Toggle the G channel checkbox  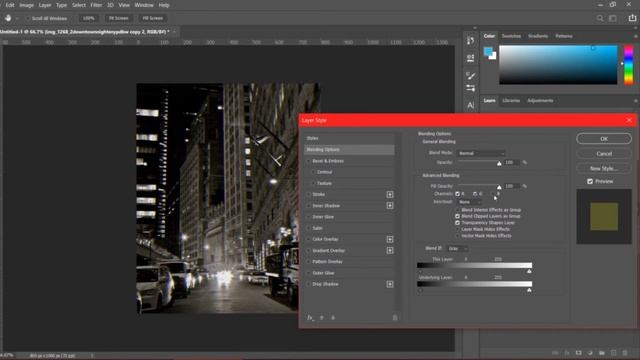point(475,194)
